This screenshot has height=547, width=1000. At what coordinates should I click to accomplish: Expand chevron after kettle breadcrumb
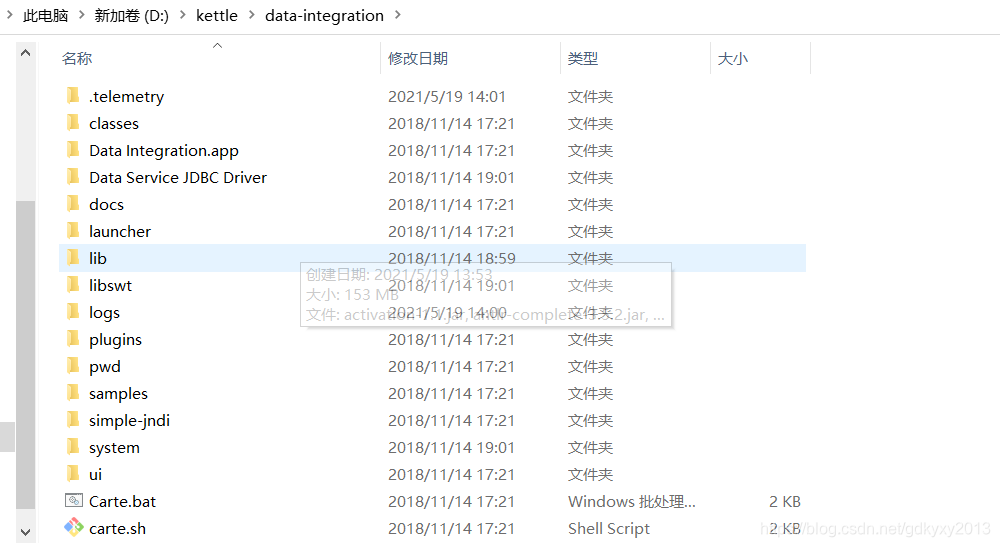coord(251,15)
